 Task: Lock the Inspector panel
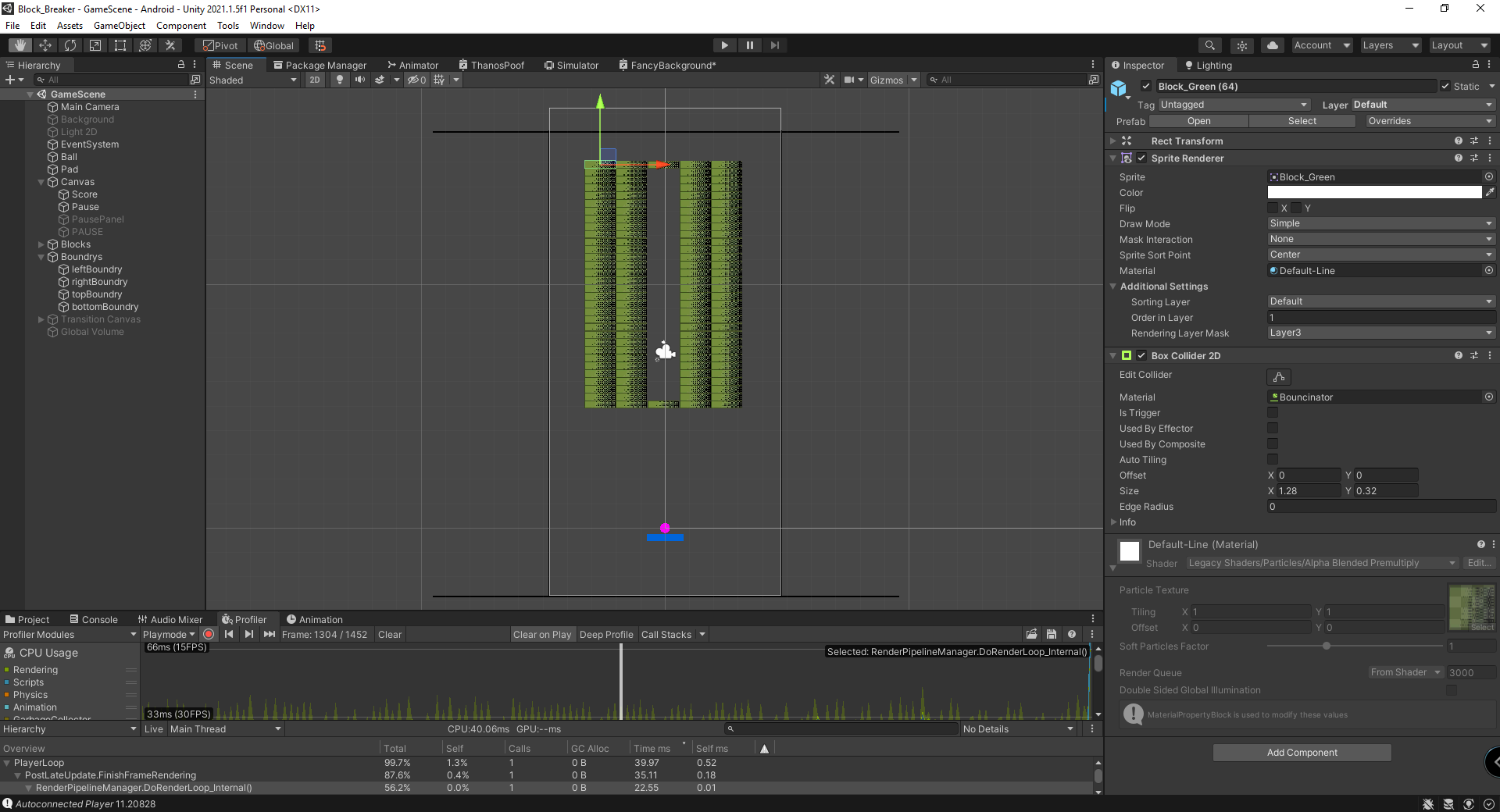[x=1475, y=65]
